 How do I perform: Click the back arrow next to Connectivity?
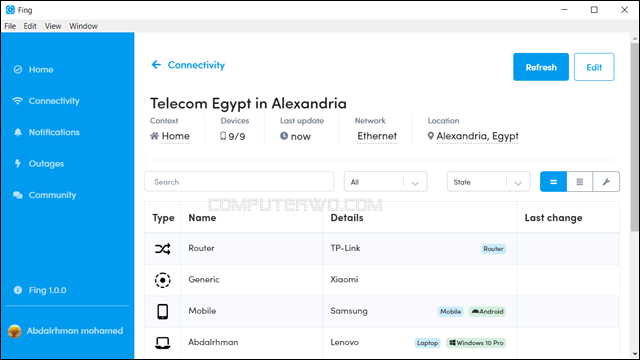[x=156, y=65]
